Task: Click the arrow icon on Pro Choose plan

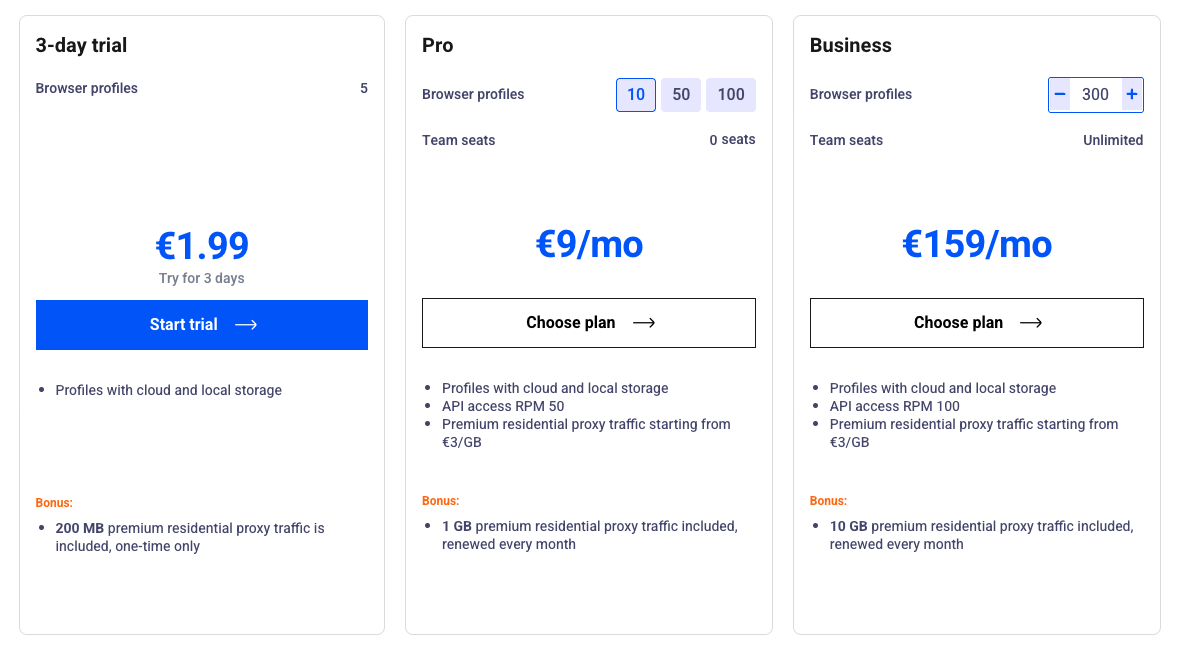Action: pyautogui.click(x=644, y=323)
